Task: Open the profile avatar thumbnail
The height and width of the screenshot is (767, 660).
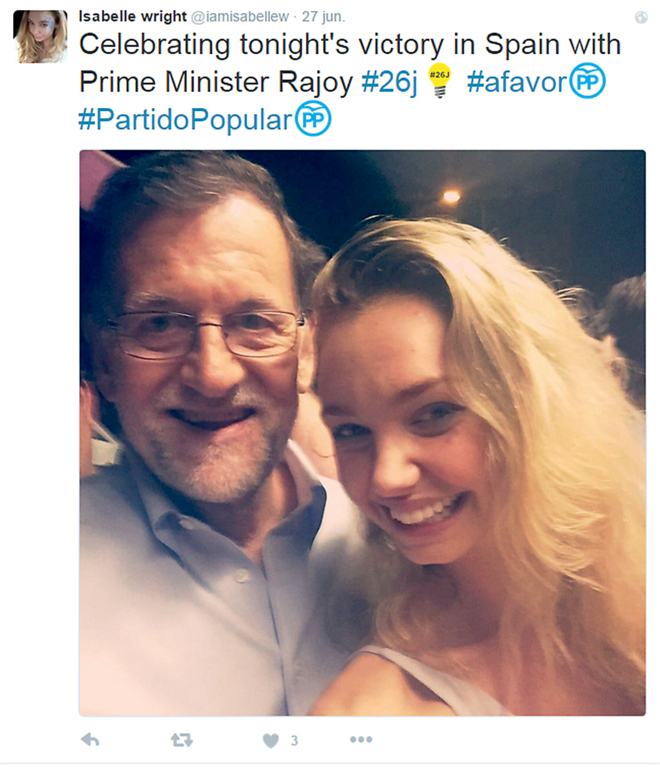Action: pyautogui.click(x=40, y=36)
